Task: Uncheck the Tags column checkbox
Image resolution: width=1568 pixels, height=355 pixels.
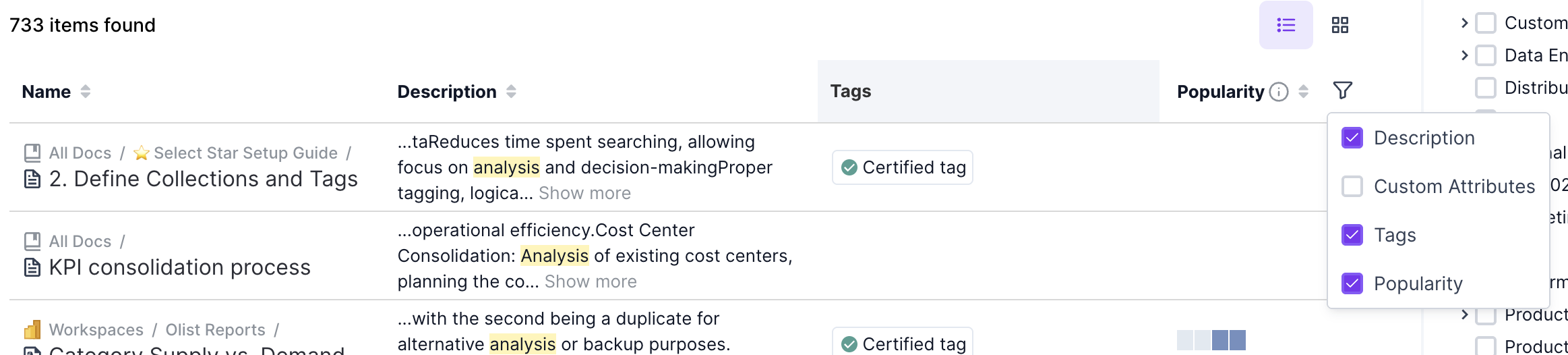Action: 1352,235
